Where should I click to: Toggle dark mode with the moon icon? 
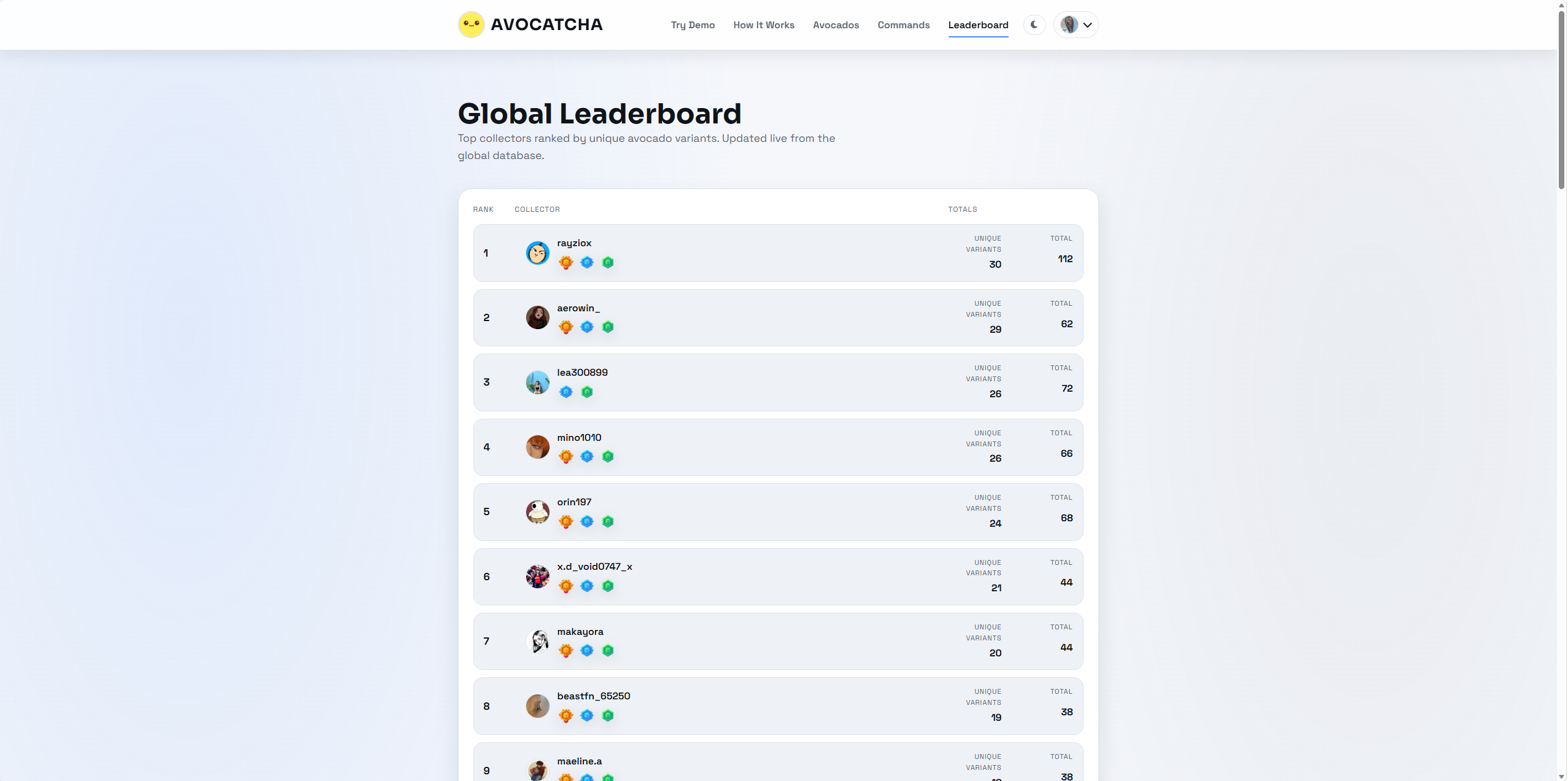tap(1034, 25)
